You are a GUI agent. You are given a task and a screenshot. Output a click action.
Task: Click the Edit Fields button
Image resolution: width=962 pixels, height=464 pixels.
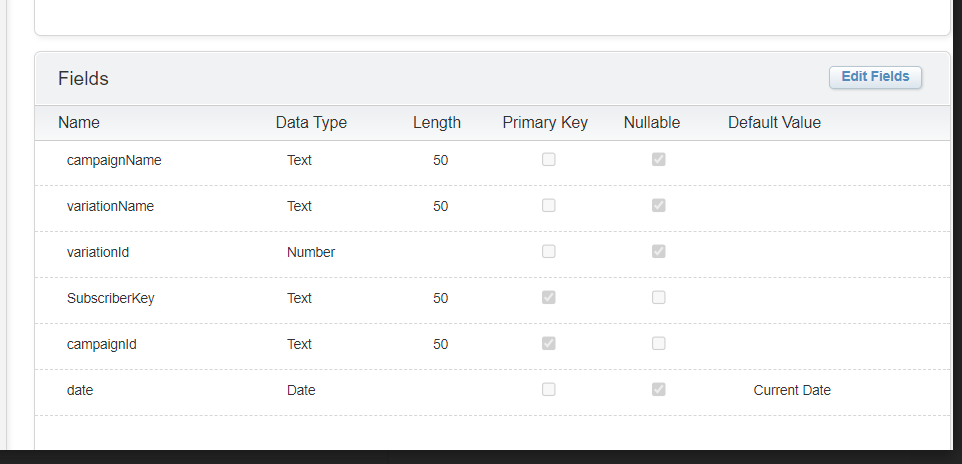coord(875,77)
